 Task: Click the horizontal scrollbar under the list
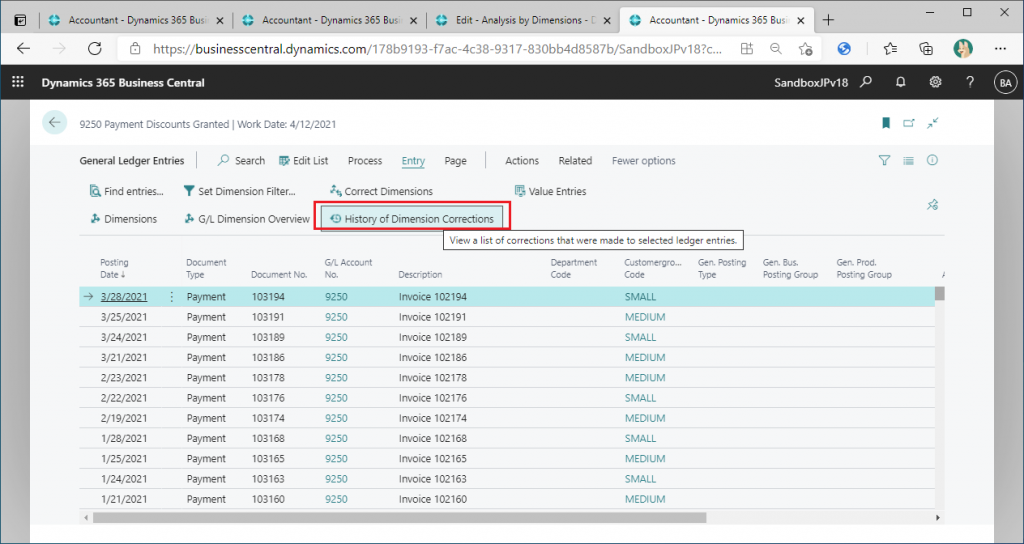[400, 517]
